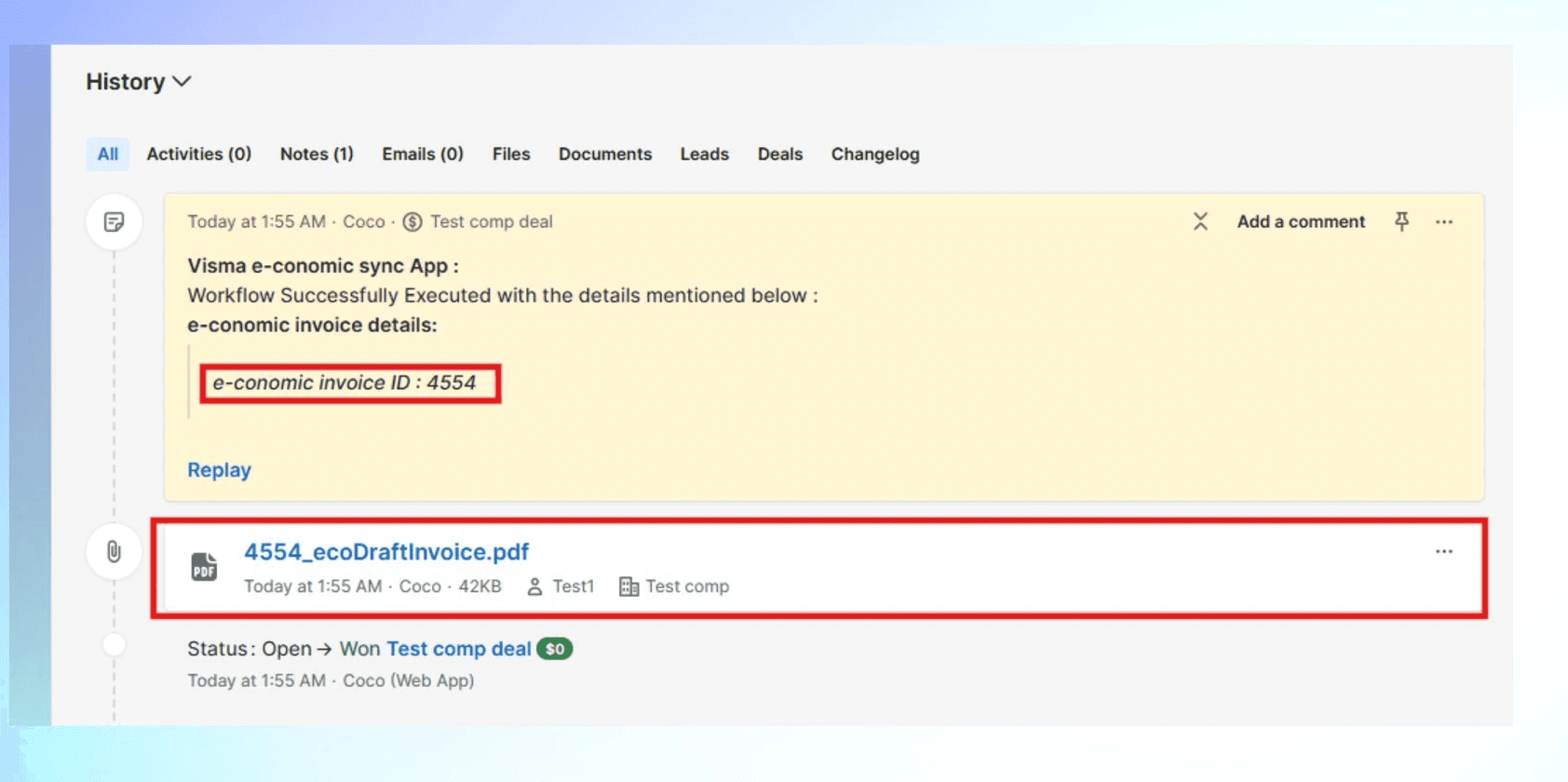Open 4554_ecoDraftInvoice.pdf file

pyautogui.click(x=386, y=552)
